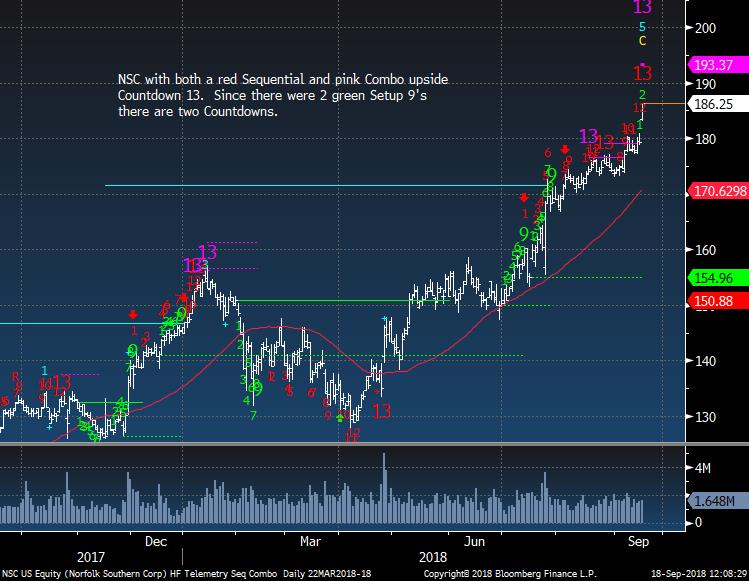Viewport: 749px width, 581px height.
Task: Click the 190 price axis tick
Action: [706, 84]
